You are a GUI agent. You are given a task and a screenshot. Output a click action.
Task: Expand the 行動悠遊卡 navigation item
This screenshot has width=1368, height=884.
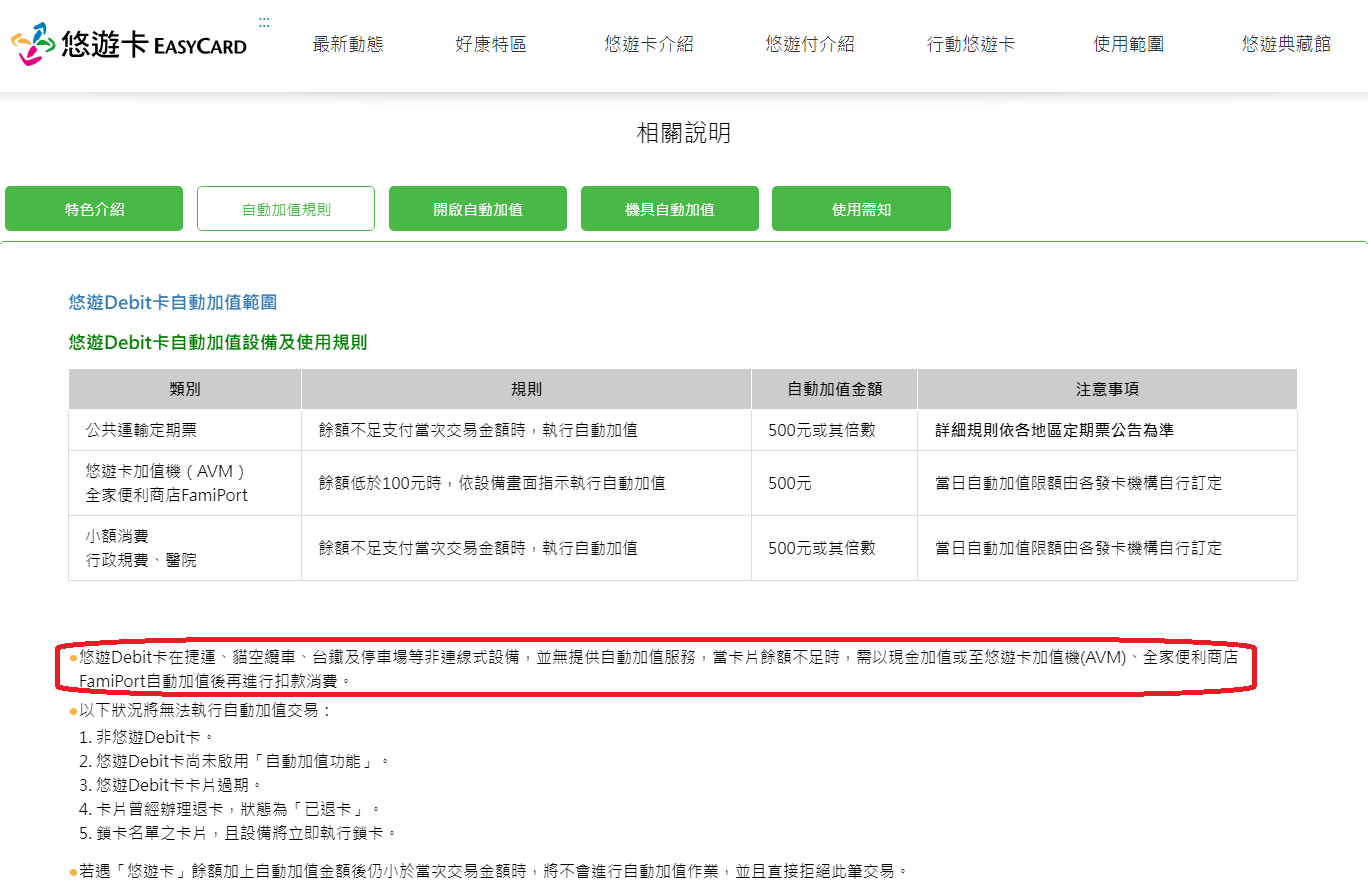point(971,44)
